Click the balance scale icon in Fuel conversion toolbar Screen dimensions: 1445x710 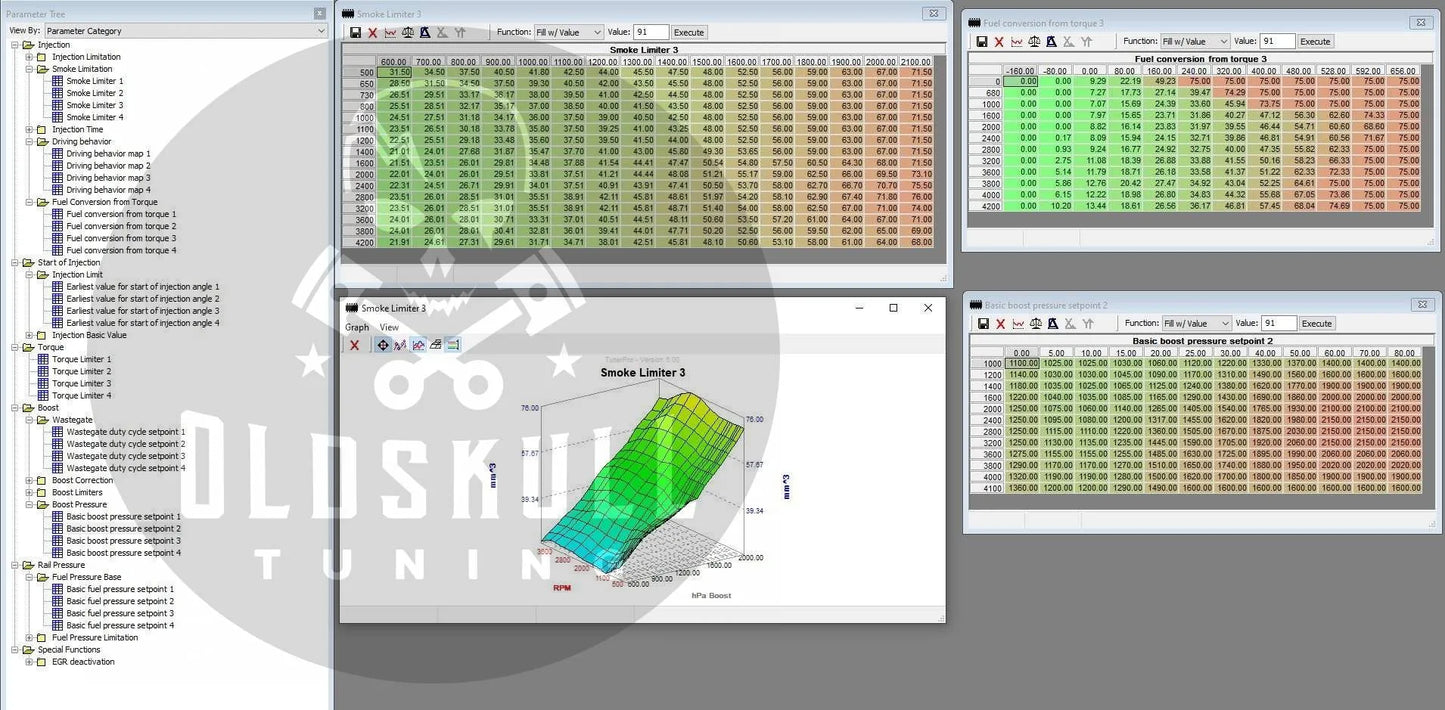[1034, 41]
